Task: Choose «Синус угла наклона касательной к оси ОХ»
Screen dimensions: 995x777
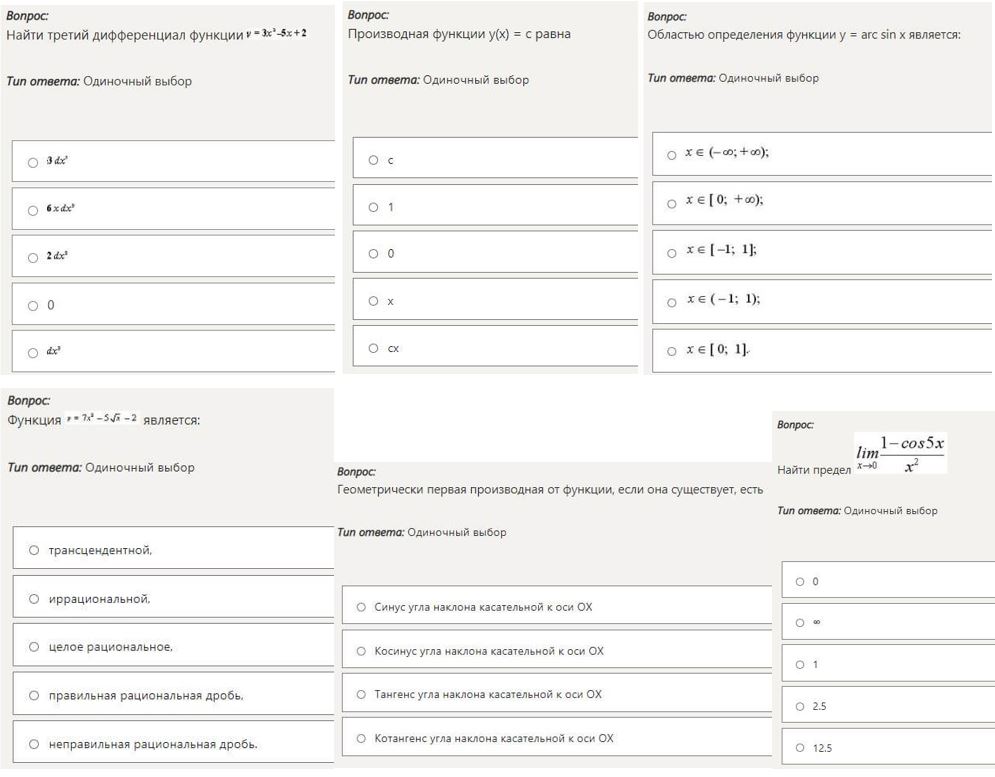Action: 361,607
